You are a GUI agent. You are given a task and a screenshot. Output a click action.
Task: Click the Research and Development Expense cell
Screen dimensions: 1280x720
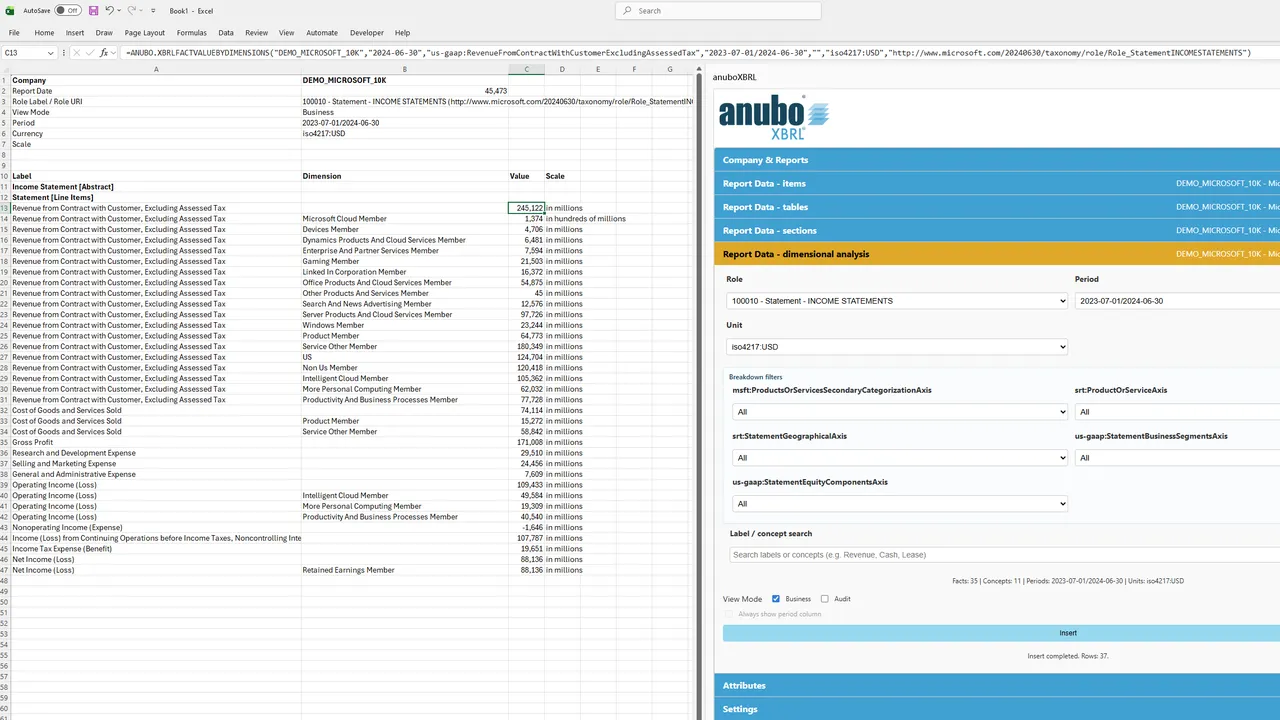click(x=156, y=453)
